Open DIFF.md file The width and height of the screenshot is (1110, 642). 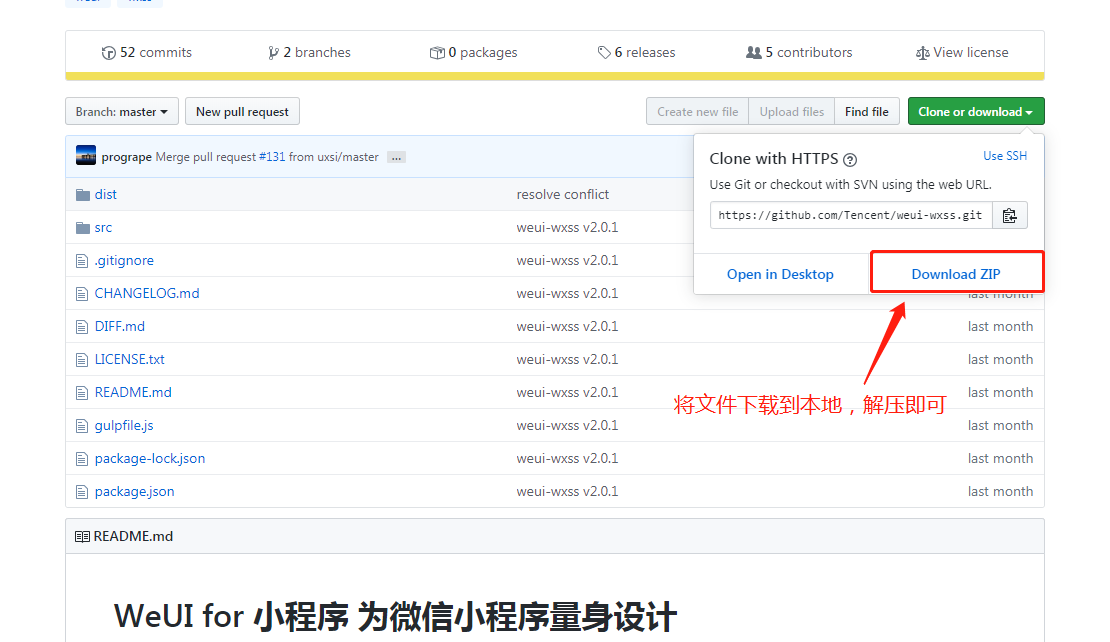coord(120,326)
